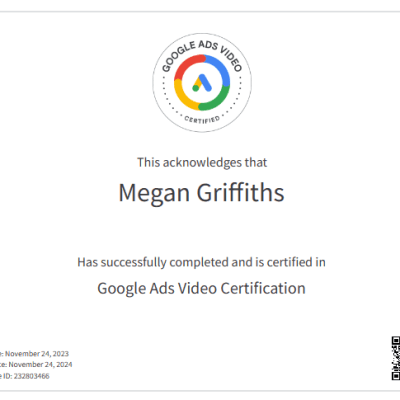Click 'Has successfully completed and is certified in'
This screenshot has width=400, height=400.
pyautogui.click(x=201, y=262)
